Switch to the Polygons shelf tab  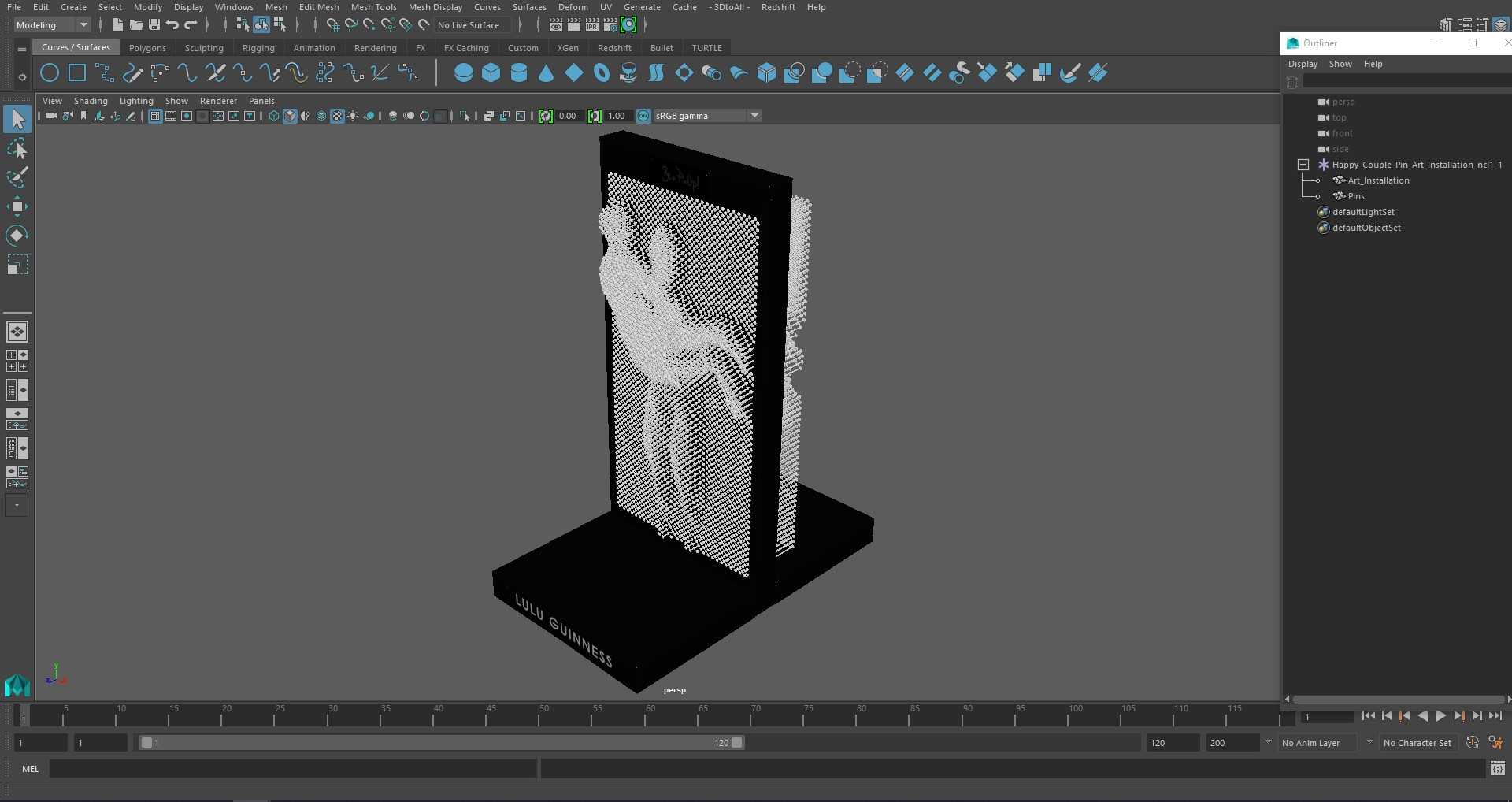pyautogui.click(x=147, y=48)
